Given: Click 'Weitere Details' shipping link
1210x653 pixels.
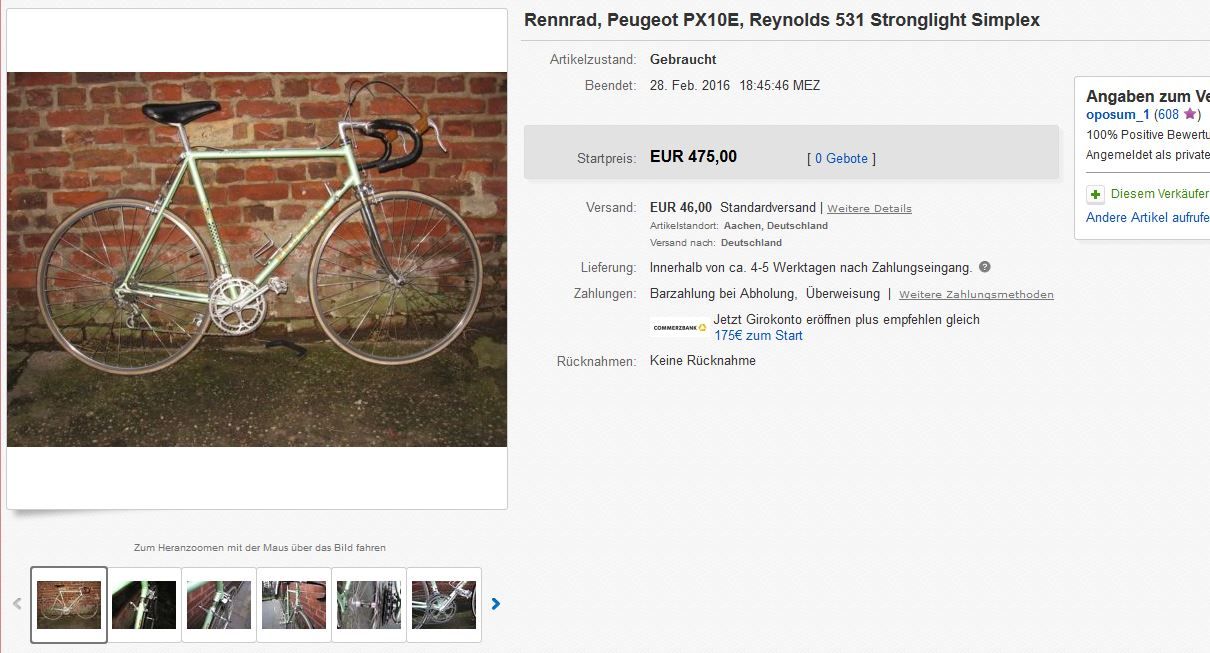Looking at the screenshot, I should click(x=869, y=208).
